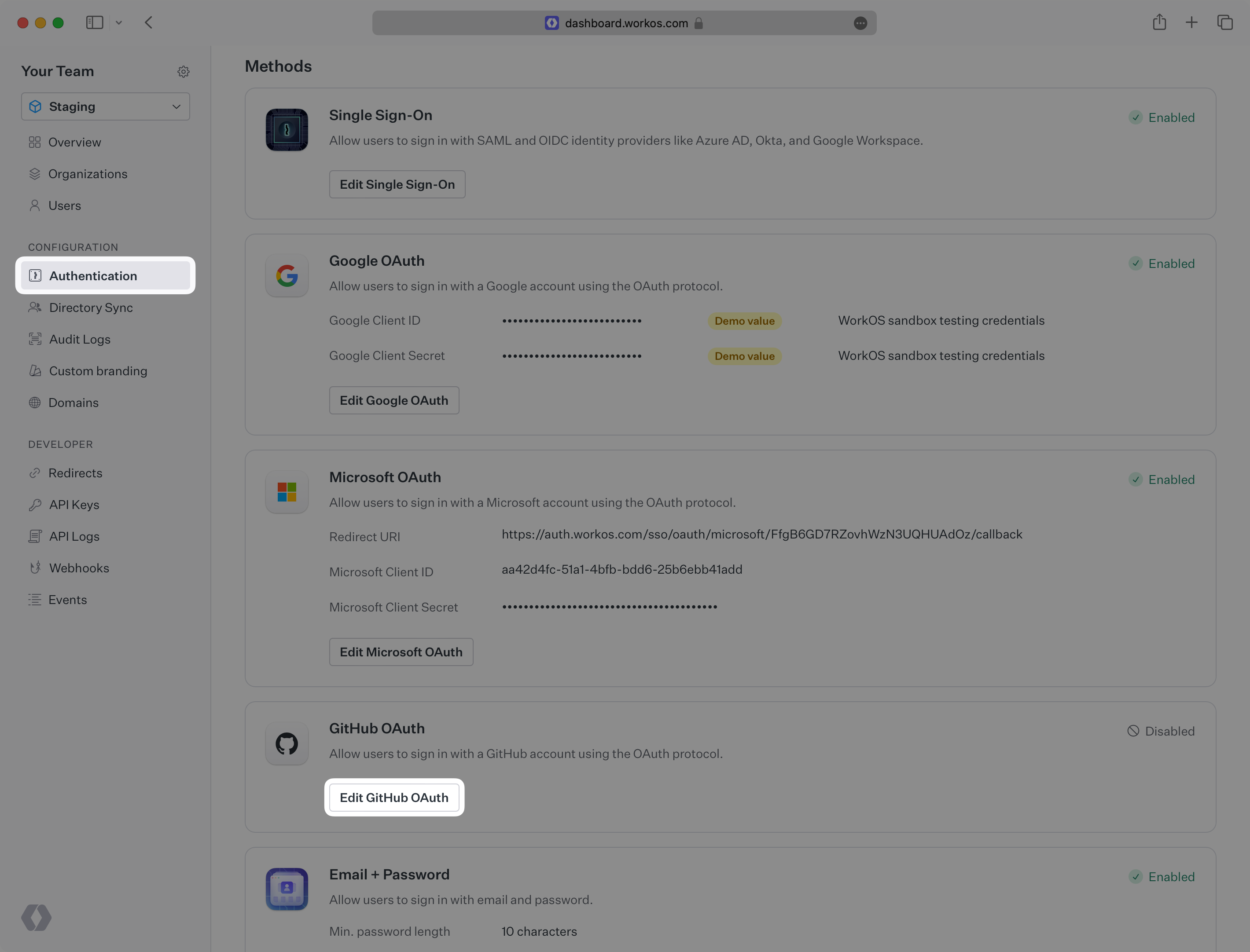Select Users in the sidebar
1250x952 pixels.
coord(64,205)
